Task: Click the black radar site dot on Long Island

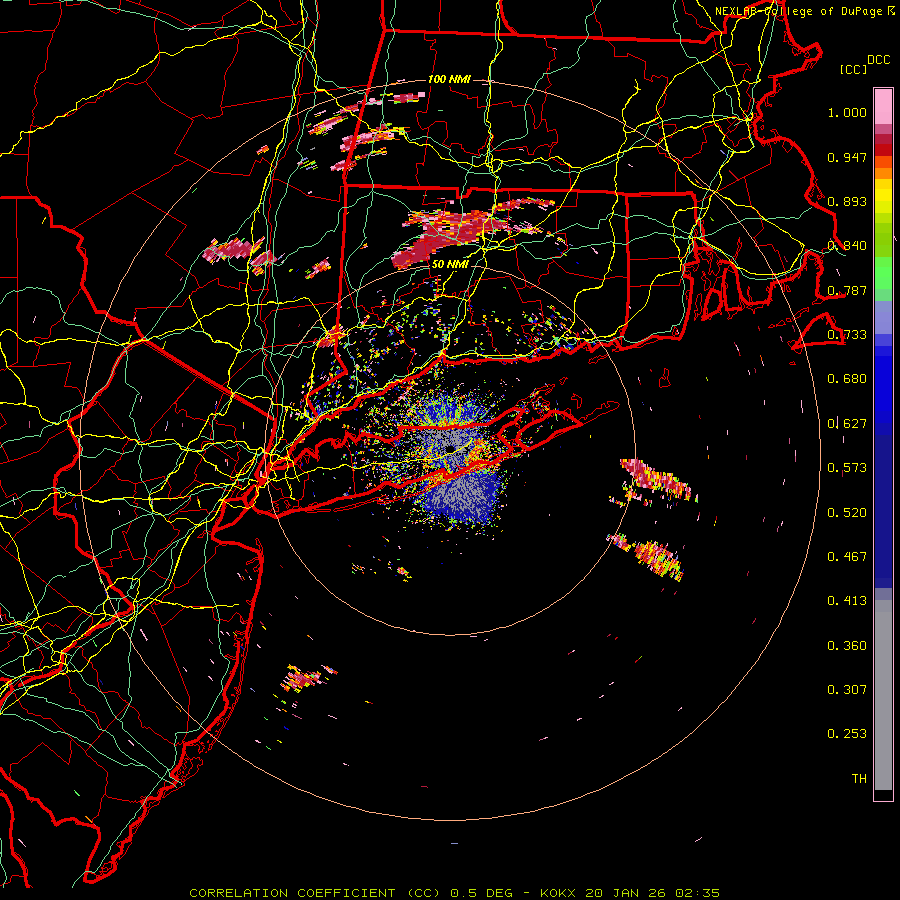Action: (451, 448)
